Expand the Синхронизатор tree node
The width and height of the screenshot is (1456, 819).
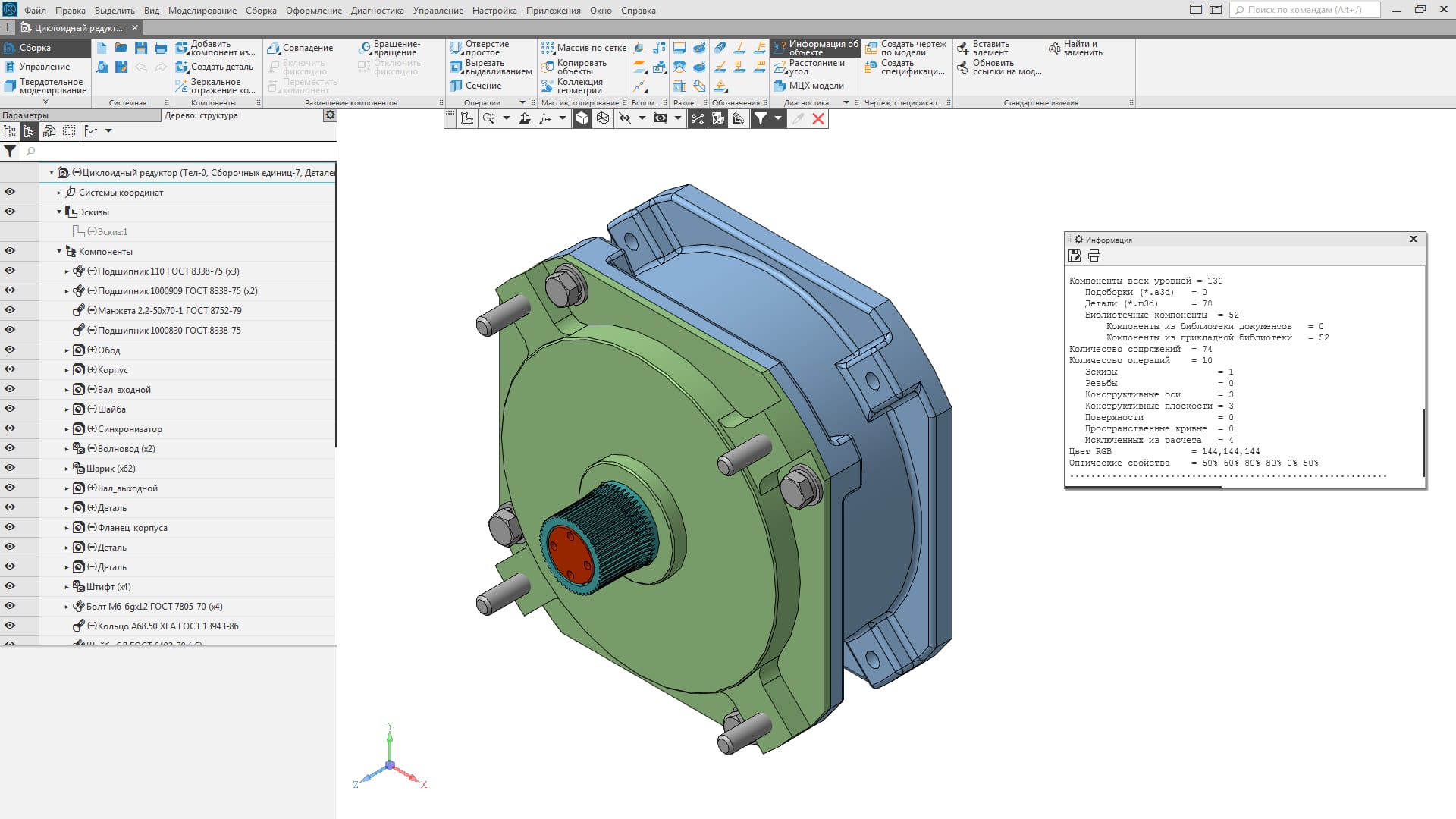coord(67,429)
